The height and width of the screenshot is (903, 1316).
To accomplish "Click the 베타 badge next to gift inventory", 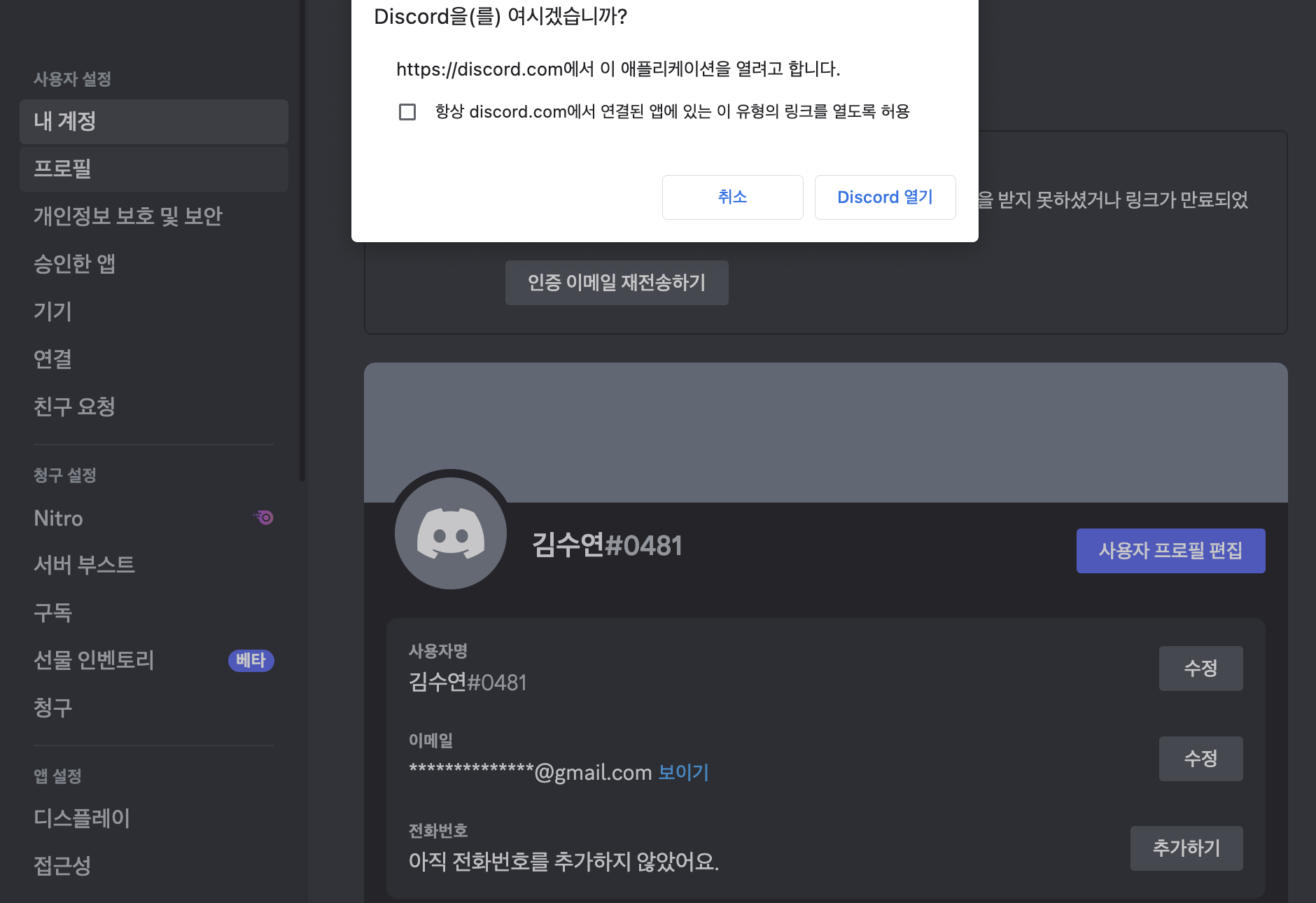I will click(251, 660).
